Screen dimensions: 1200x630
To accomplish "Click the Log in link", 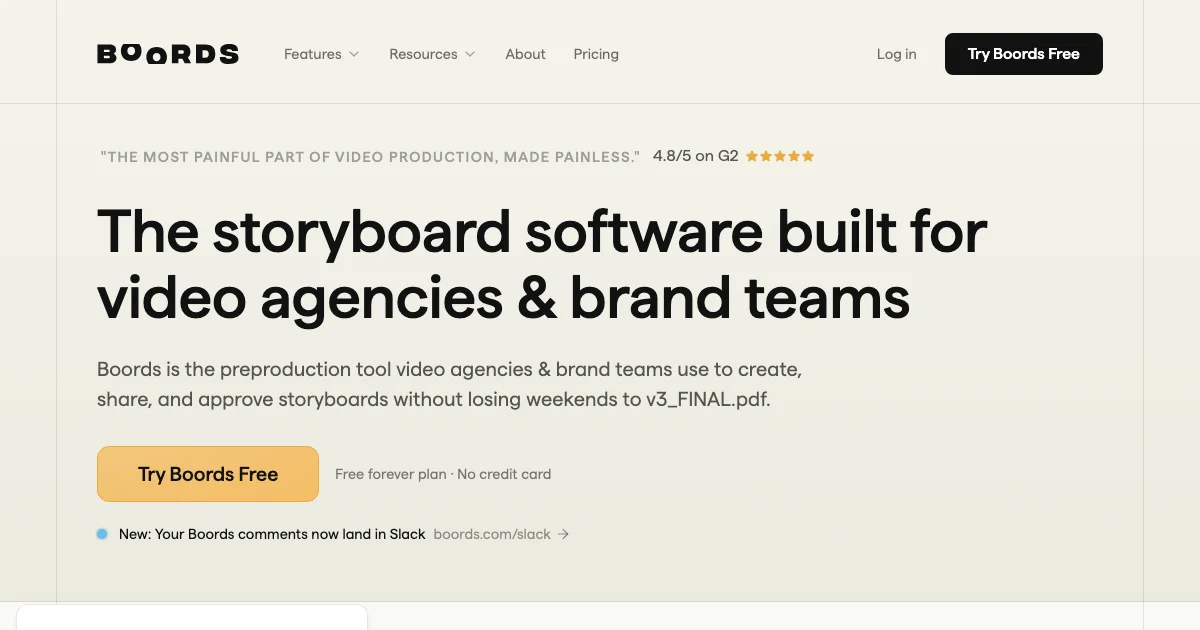I will (x=896, y=54).
